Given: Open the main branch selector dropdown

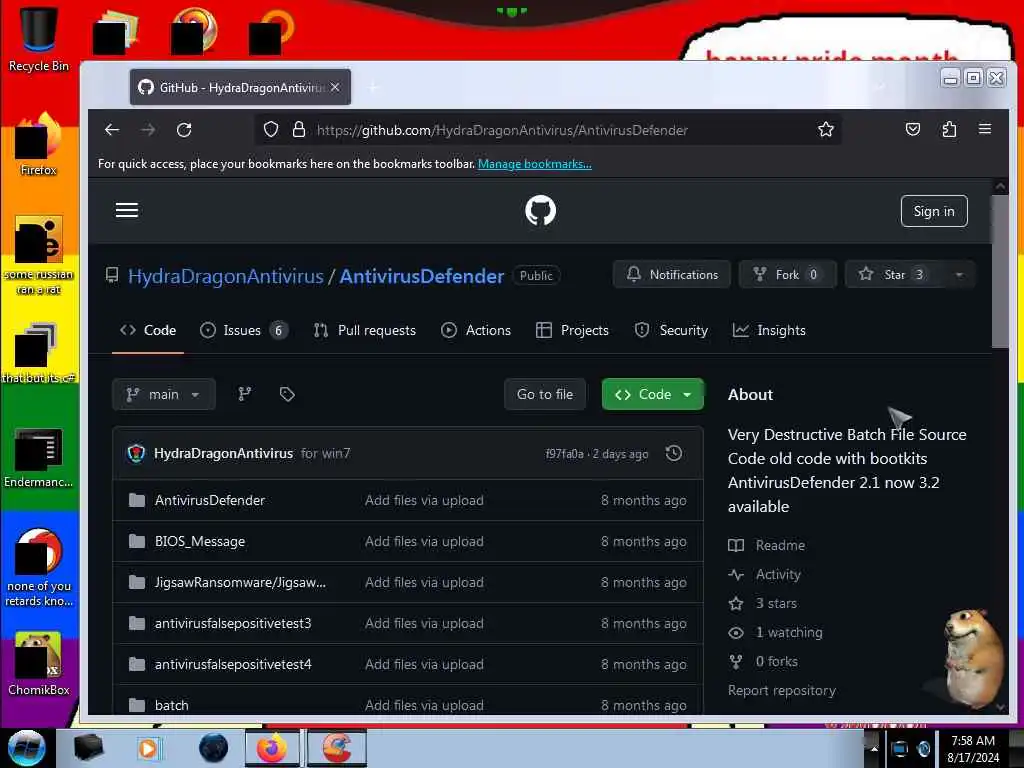Looking at the screenshot, I should pos(163,394).
